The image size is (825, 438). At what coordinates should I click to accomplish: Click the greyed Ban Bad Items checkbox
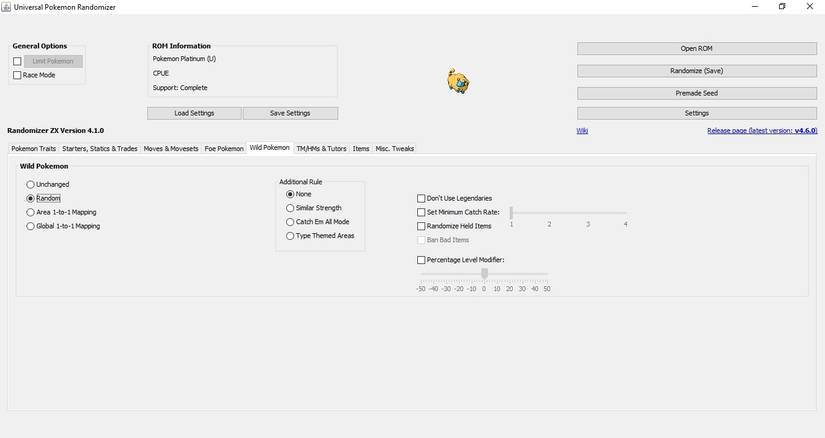pyautogui.click(x=421, y=240)
